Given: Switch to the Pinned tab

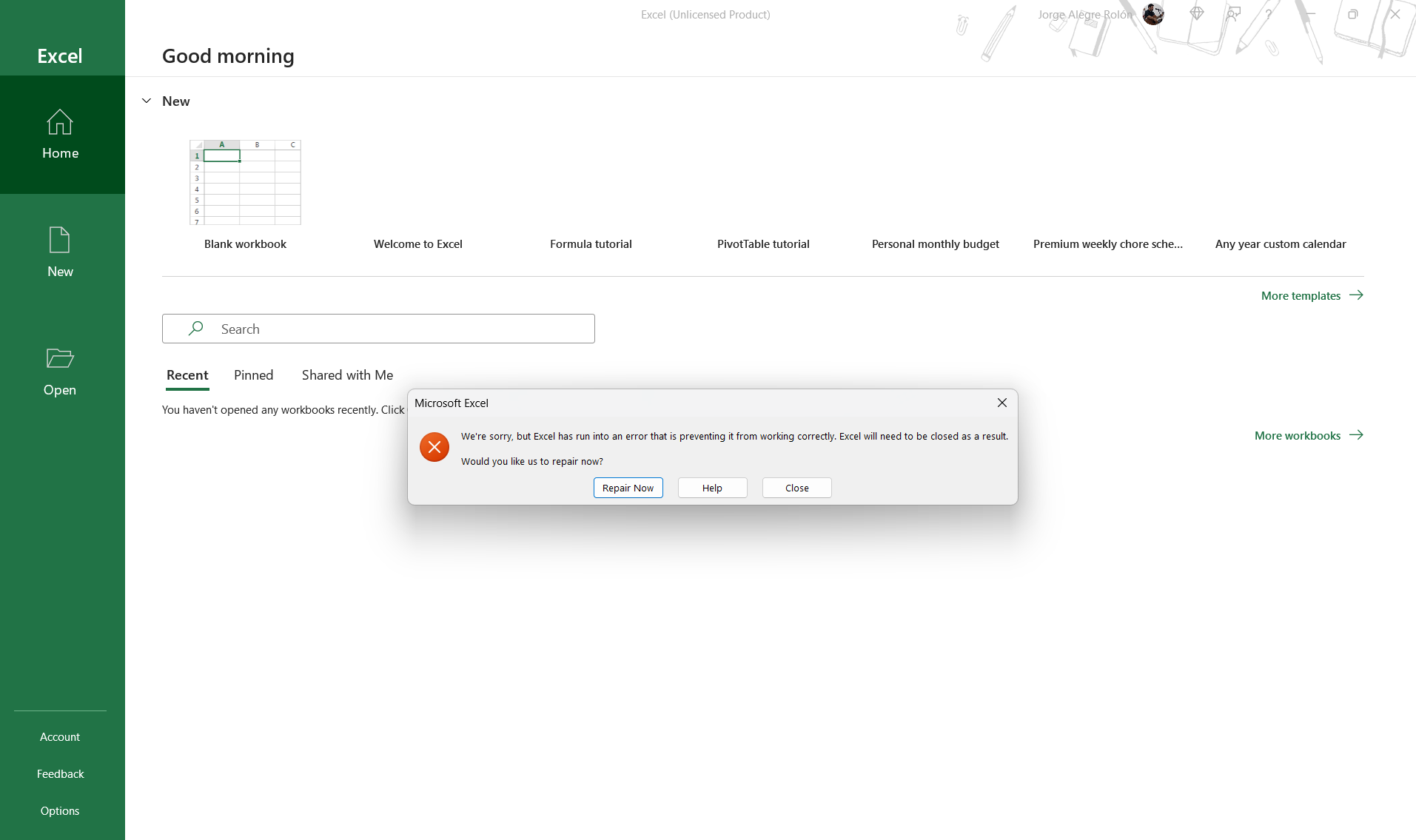Looking at the screenshot, I should [x=253, y=375].
